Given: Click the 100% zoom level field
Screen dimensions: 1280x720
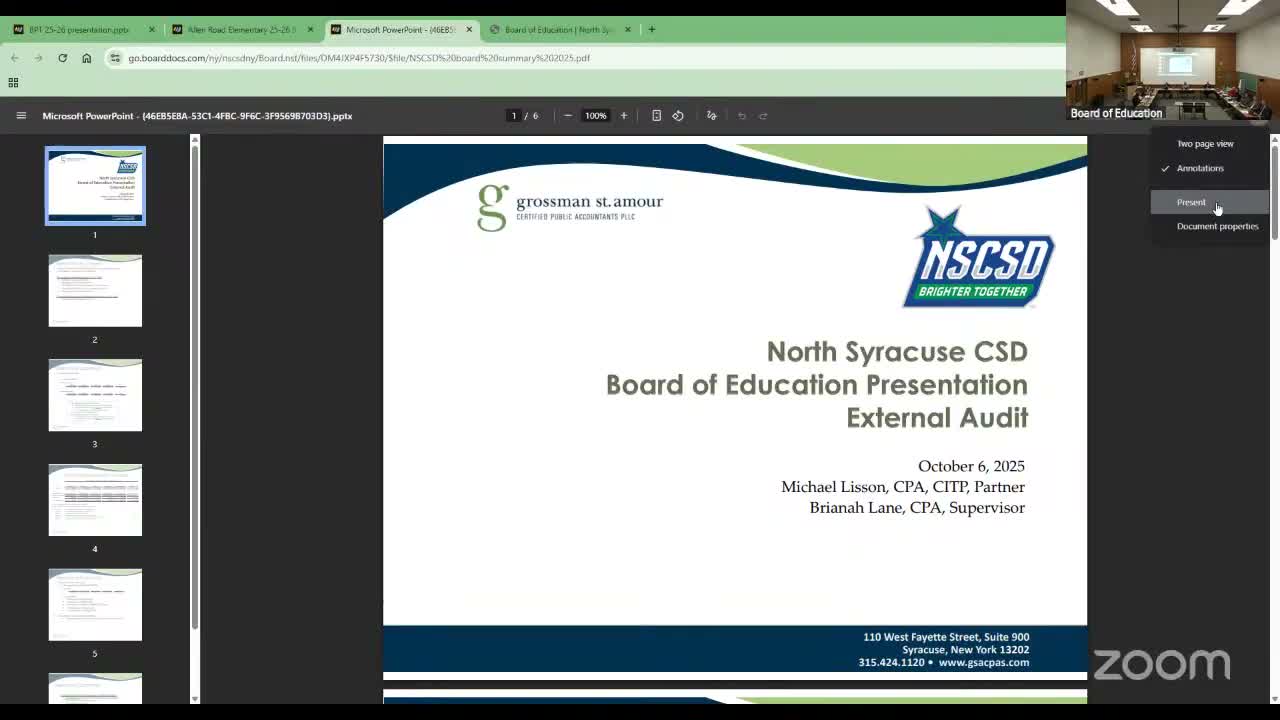Looking at the screenshot, I should click(x=596, y=116).
